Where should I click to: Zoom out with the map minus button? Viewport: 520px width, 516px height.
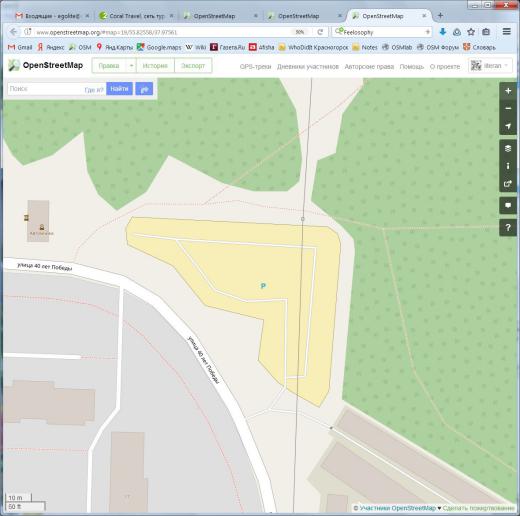coord(508,108)
